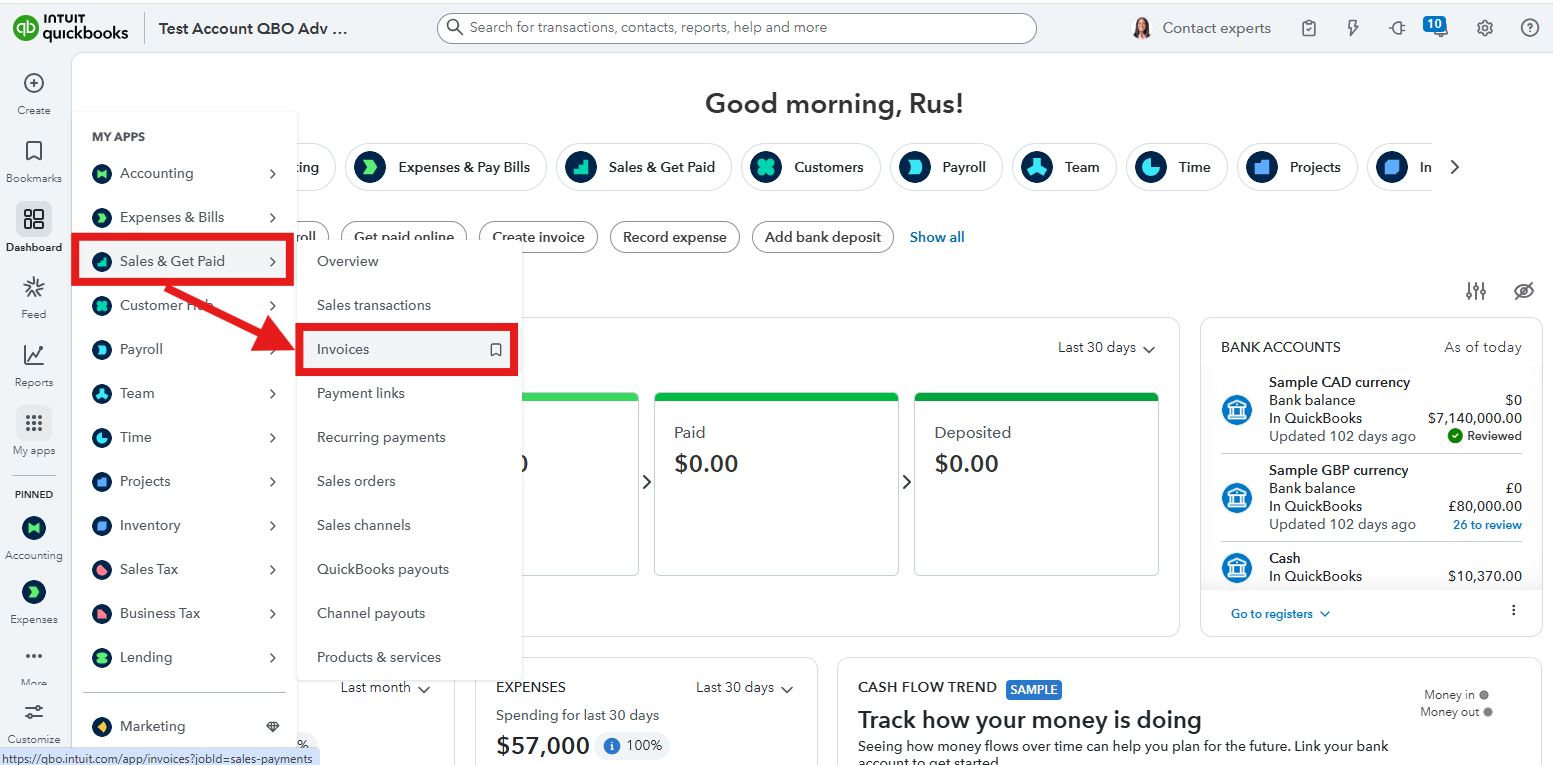Open the Create plus icon
Screen dimensions: 1553x765
[x=34, y=83]
